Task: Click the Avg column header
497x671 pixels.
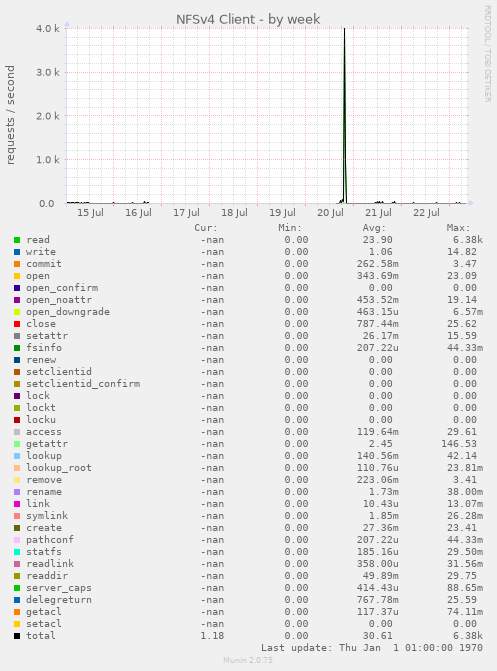Action: 374,228
